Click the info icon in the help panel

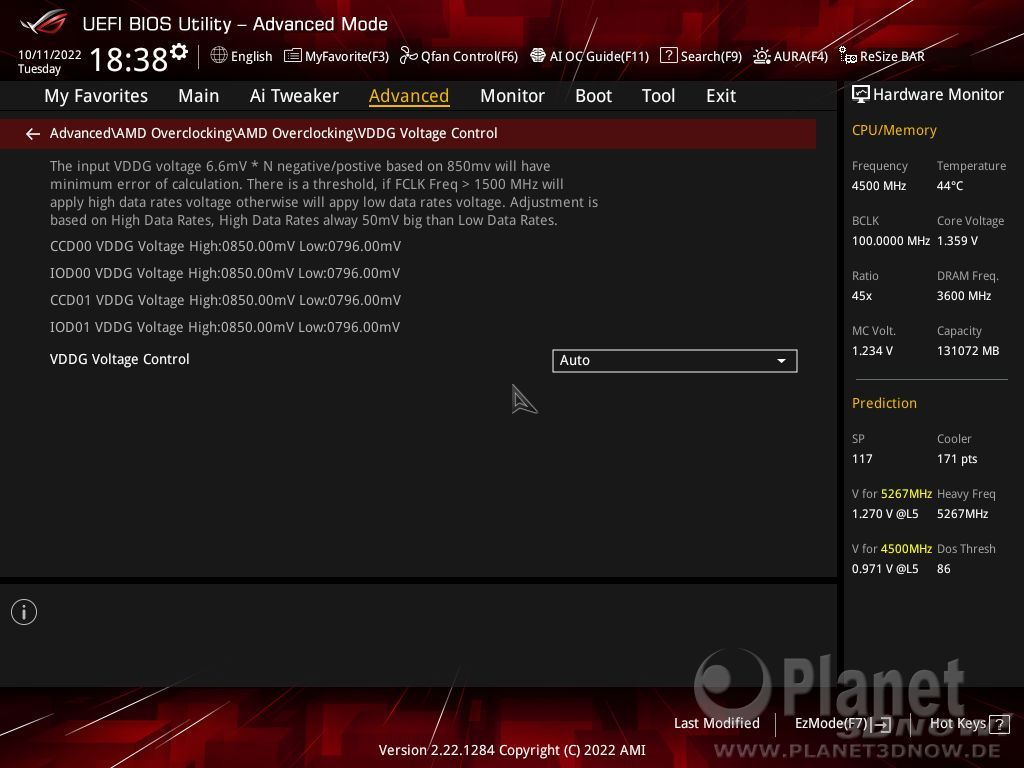(24, 612)
